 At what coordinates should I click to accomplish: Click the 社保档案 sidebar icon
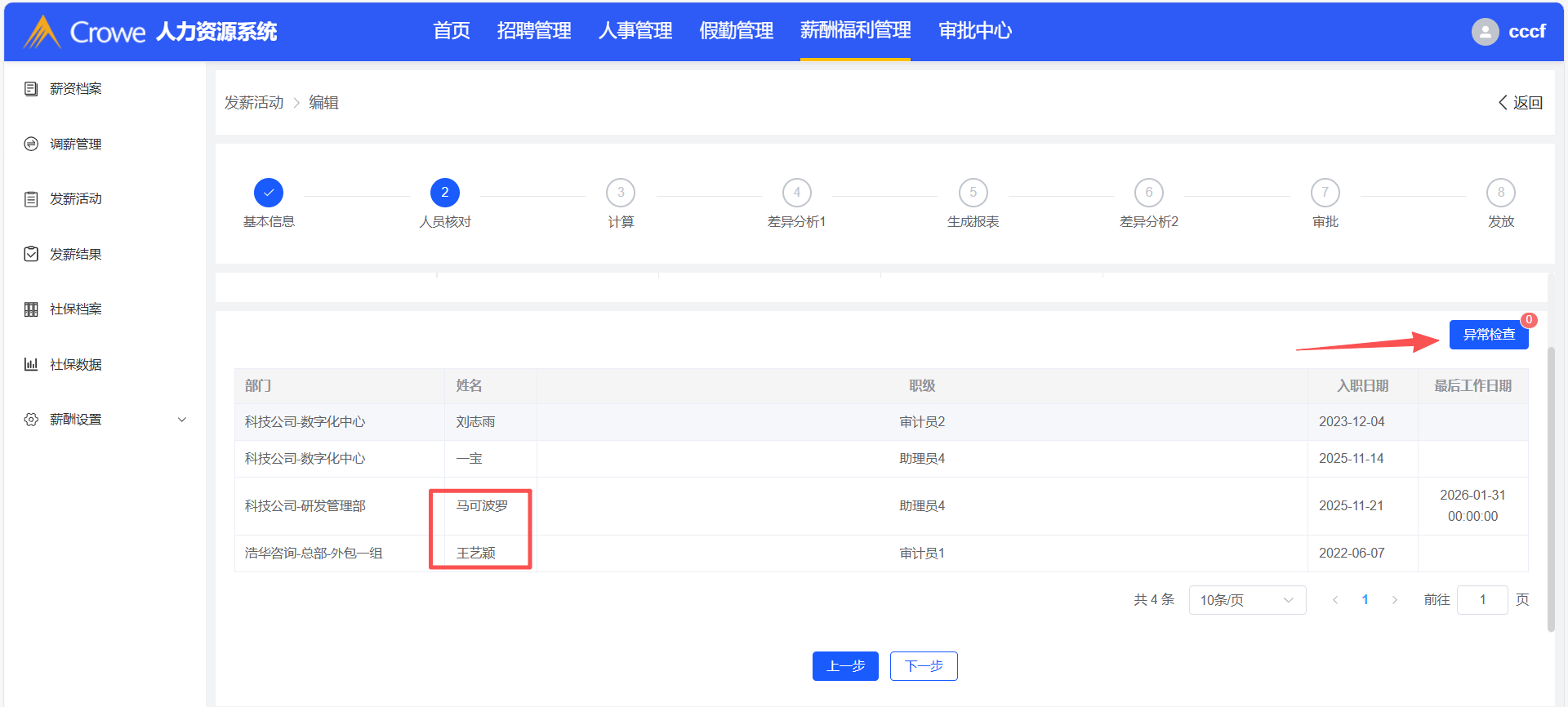(x=31, y=309)
